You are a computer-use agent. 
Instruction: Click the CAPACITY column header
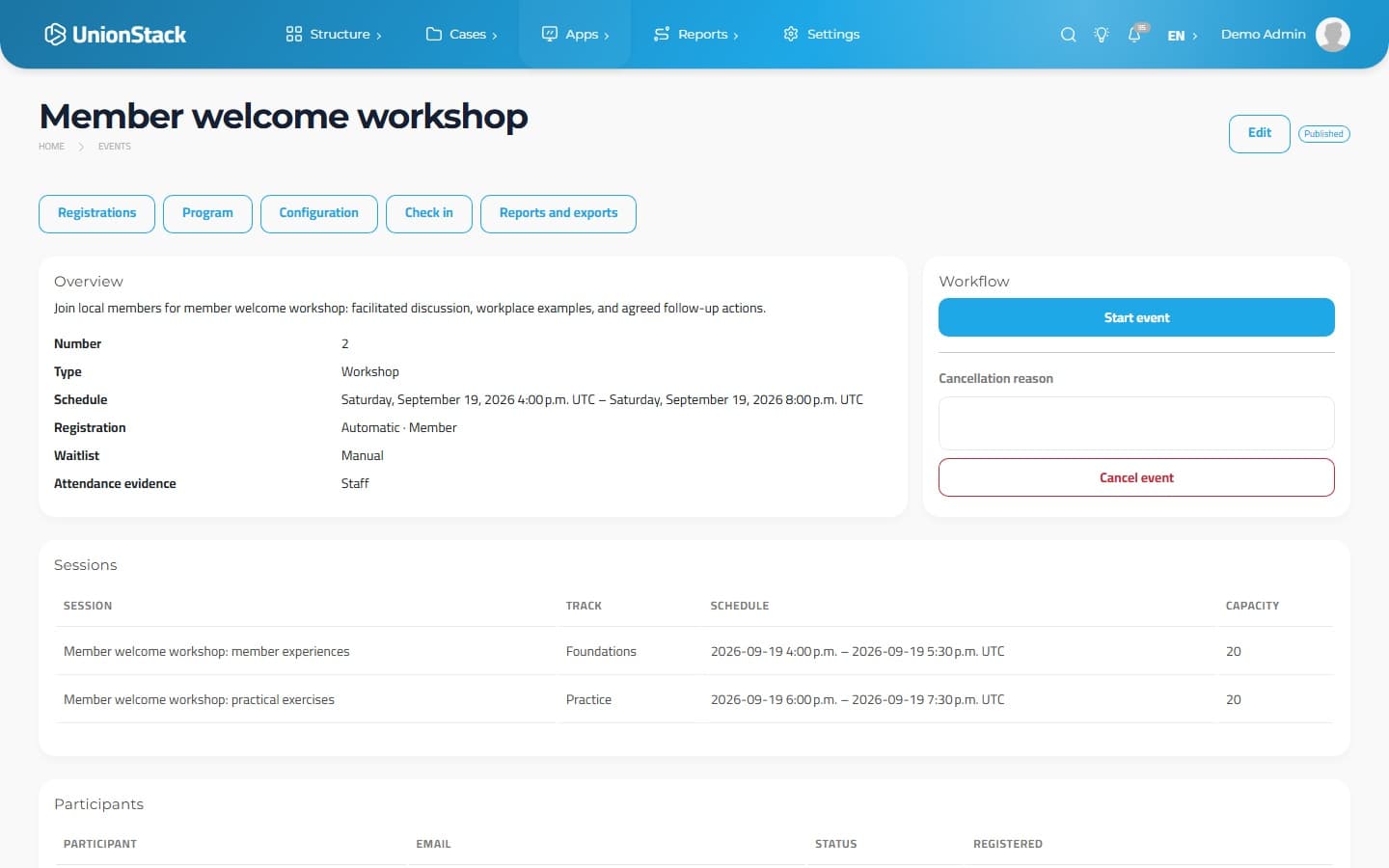point(1252,606)
